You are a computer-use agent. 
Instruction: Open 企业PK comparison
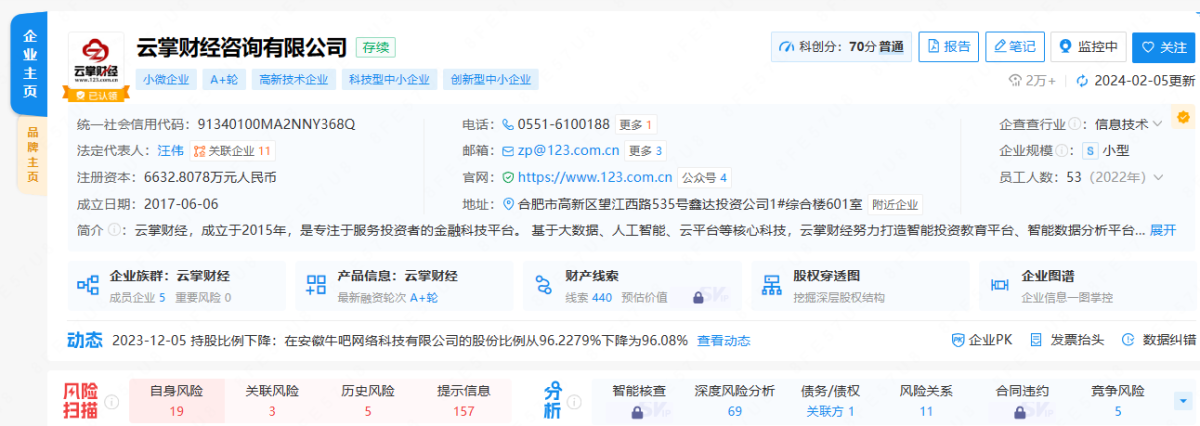(981, 340)
